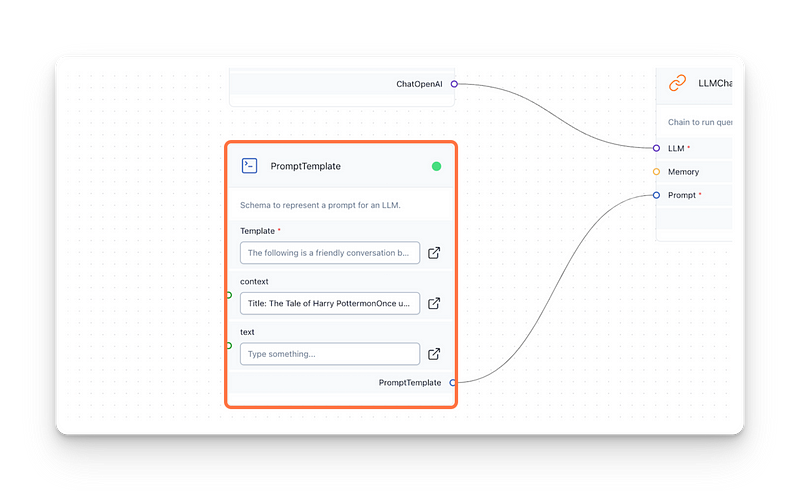Screen dimensions: 800x491
Task: Select the LLM input port on LLMChain
Action: (x=656, y=148)
